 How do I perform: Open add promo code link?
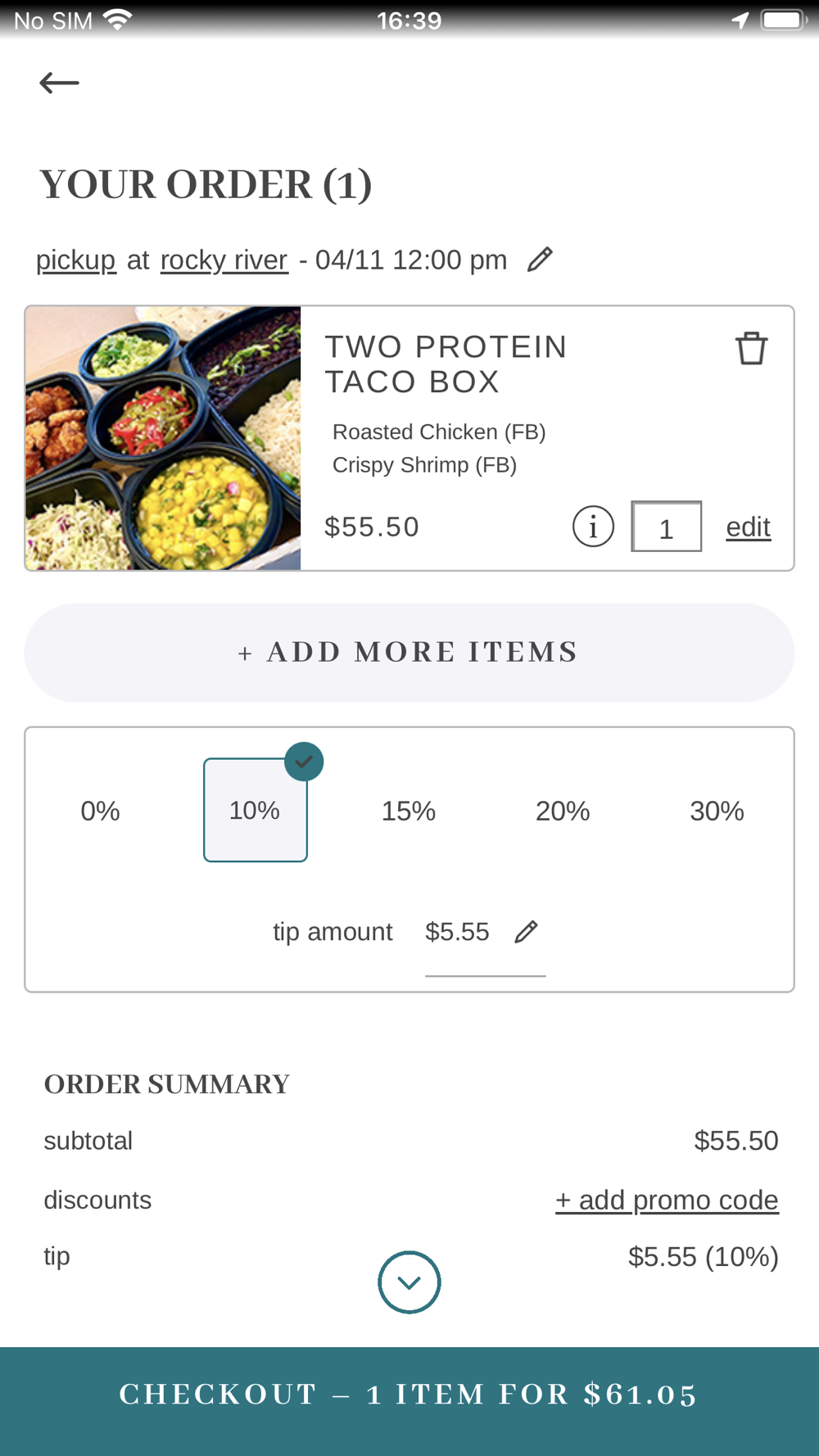click(x=667, y=1201)
